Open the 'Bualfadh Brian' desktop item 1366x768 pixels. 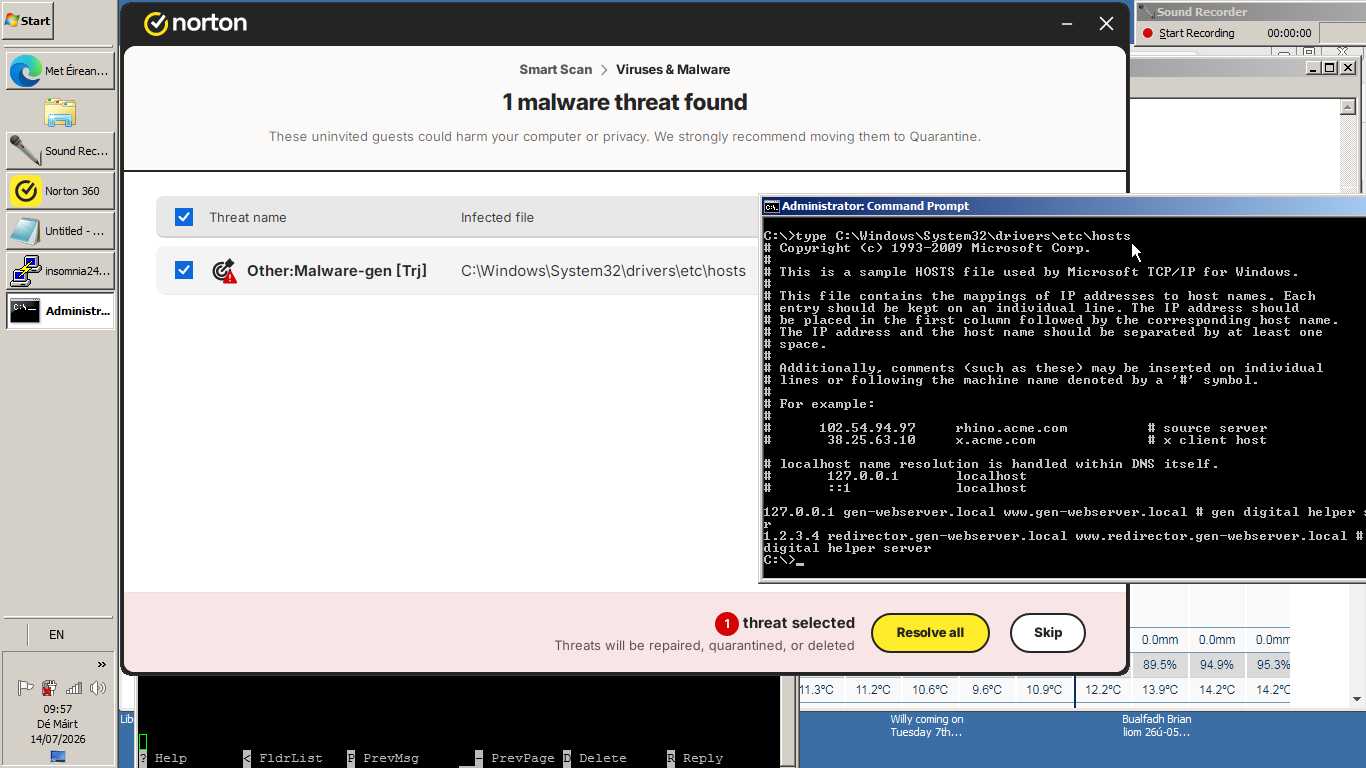[x=1157, y=726]
